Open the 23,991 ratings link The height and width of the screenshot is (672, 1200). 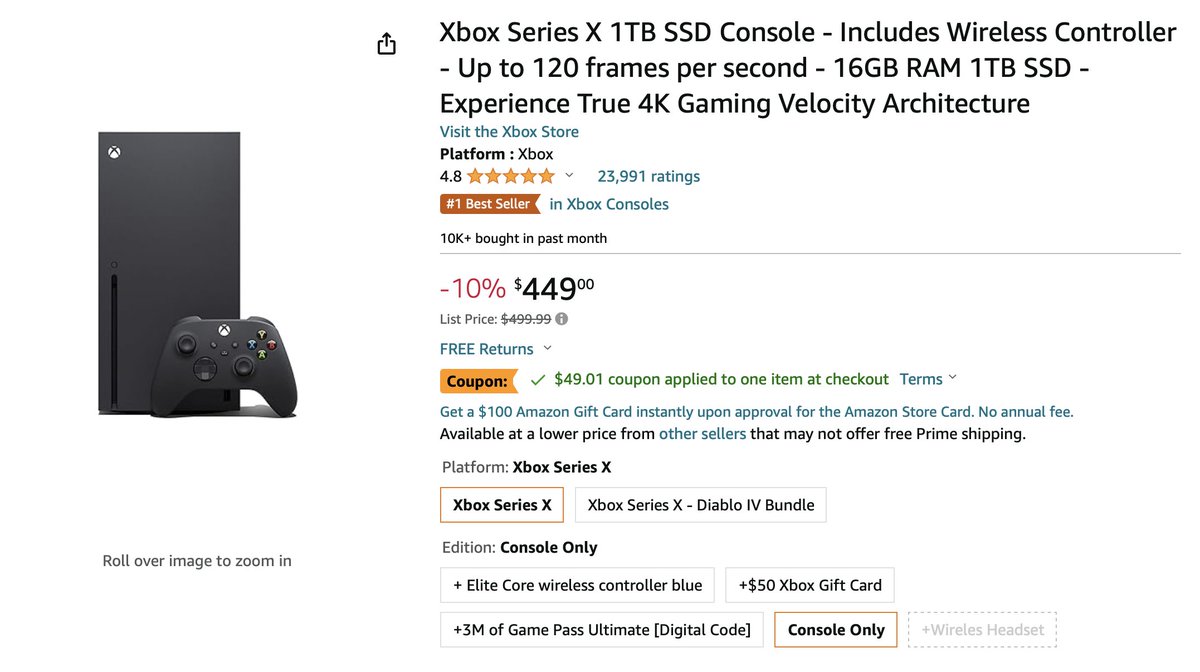coord(648,176)
